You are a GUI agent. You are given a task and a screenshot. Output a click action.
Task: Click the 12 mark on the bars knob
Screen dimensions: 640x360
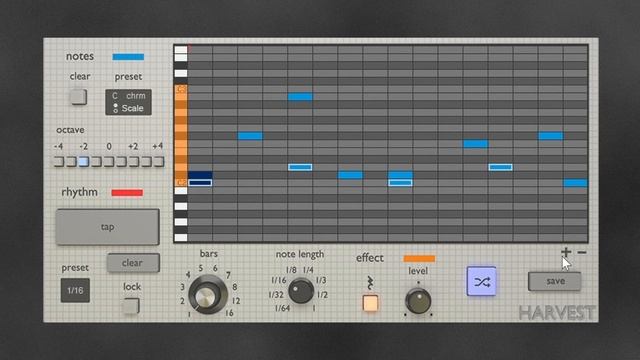click(236, 301)
